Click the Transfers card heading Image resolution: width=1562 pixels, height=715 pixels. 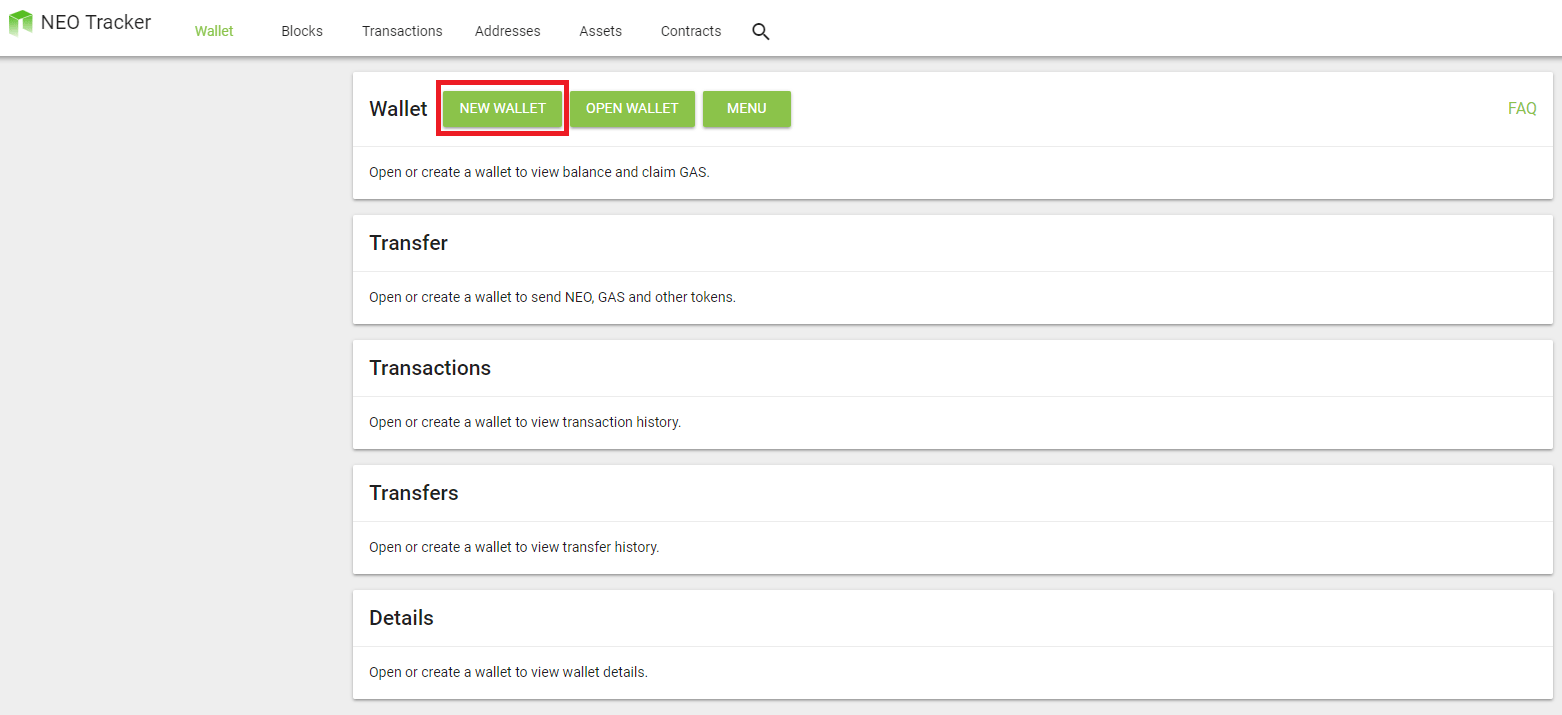414,493
